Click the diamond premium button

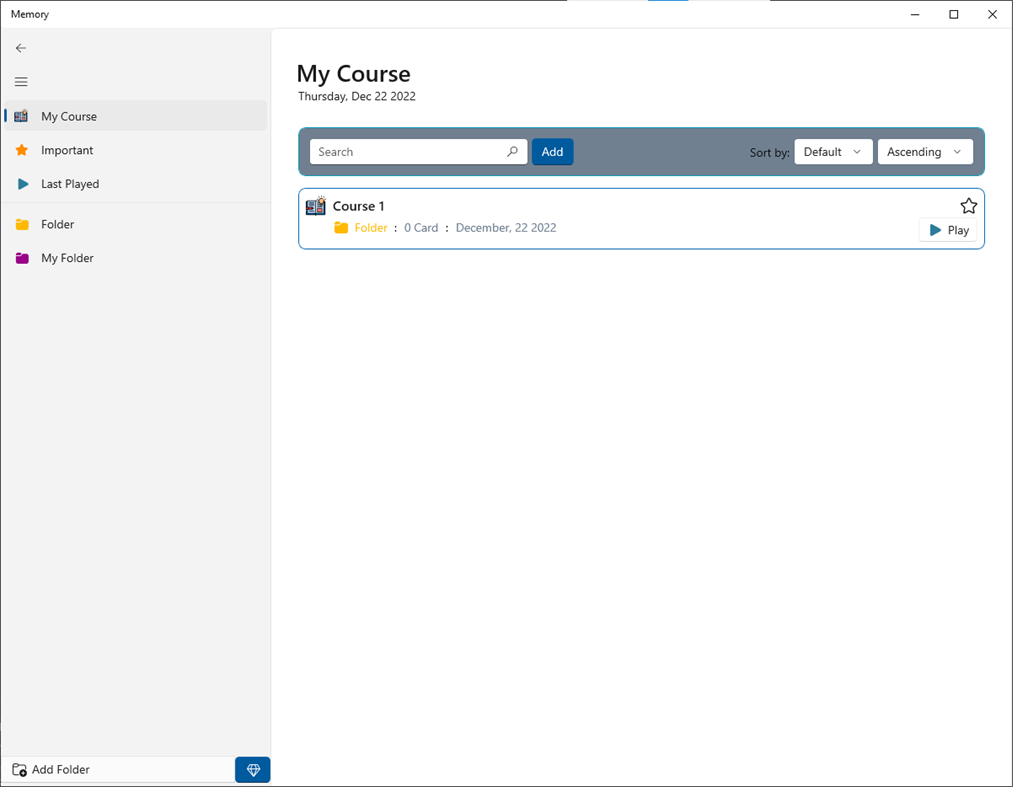[x=253, y=770]
